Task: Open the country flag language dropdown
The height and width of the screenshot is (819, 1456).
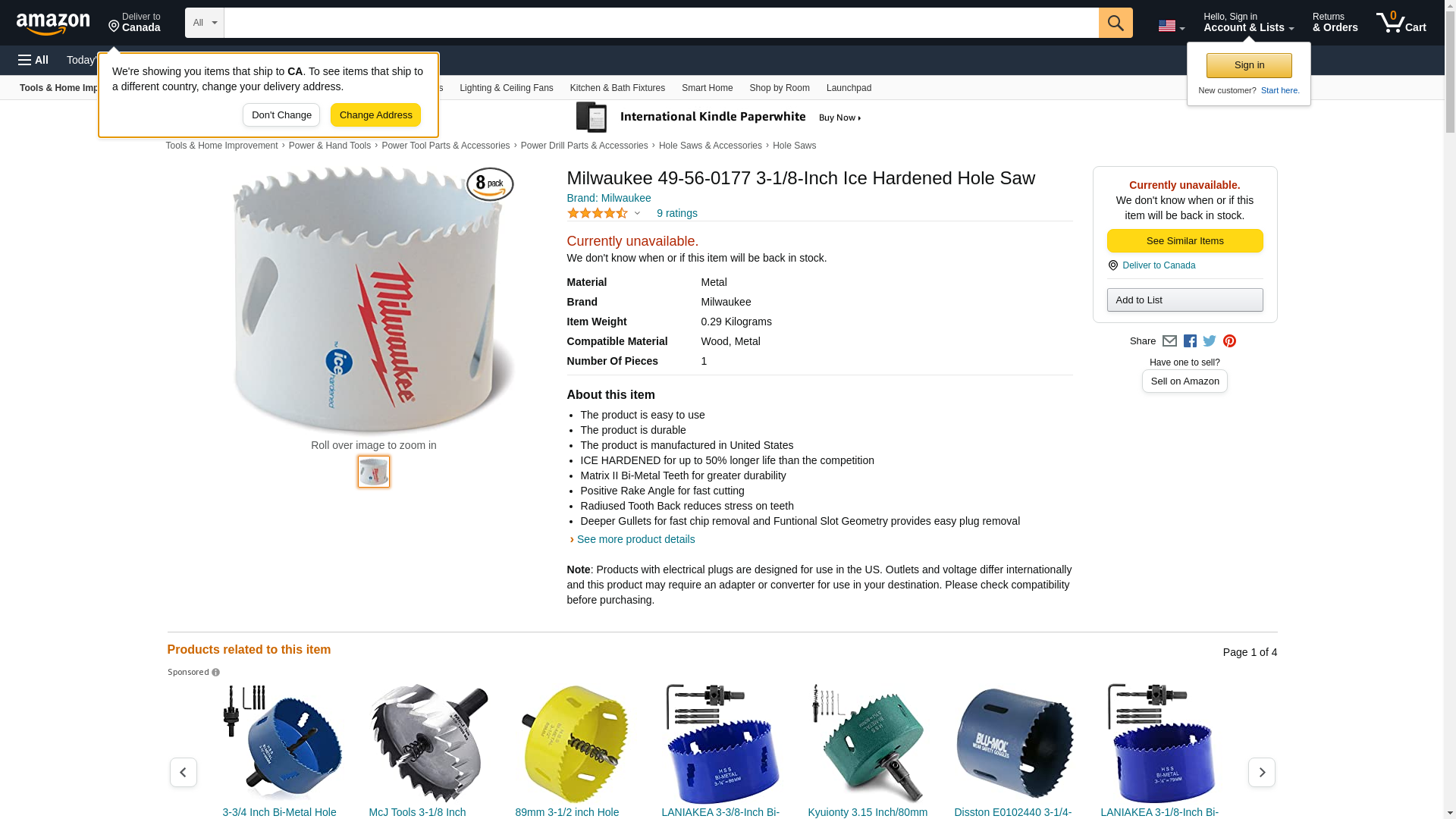Action: pyautogui.click(x=1171, y=26)
